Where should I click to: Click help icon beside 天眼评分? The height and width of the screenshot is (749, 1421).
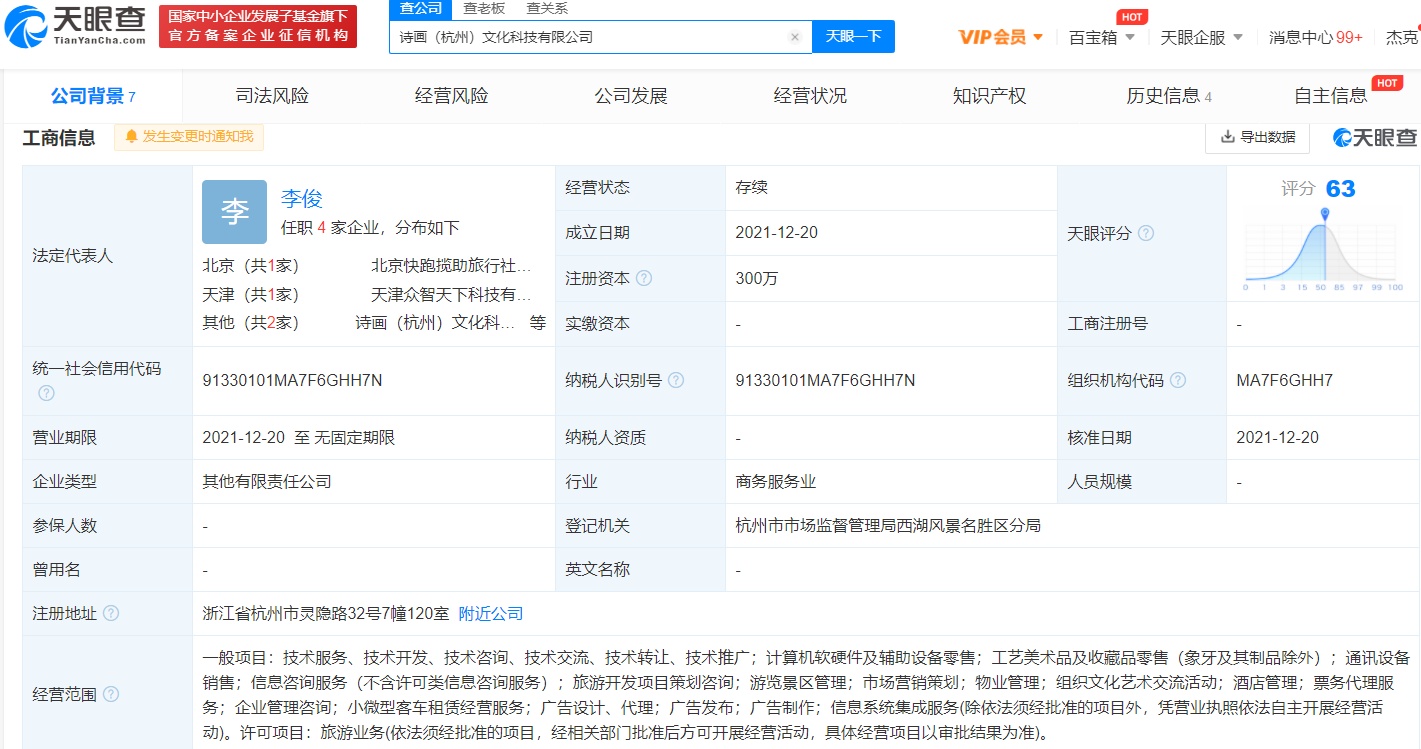1146,233
